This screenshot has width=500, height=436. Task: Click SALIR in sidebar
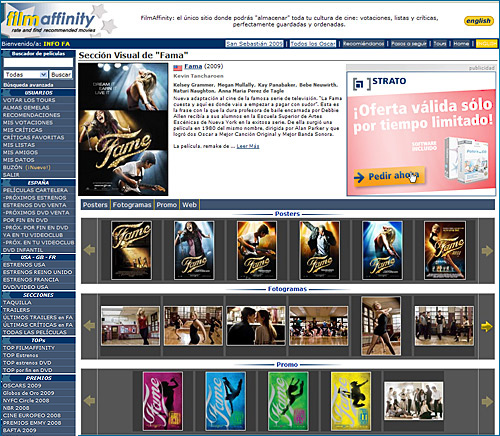[x=11, y=175]
